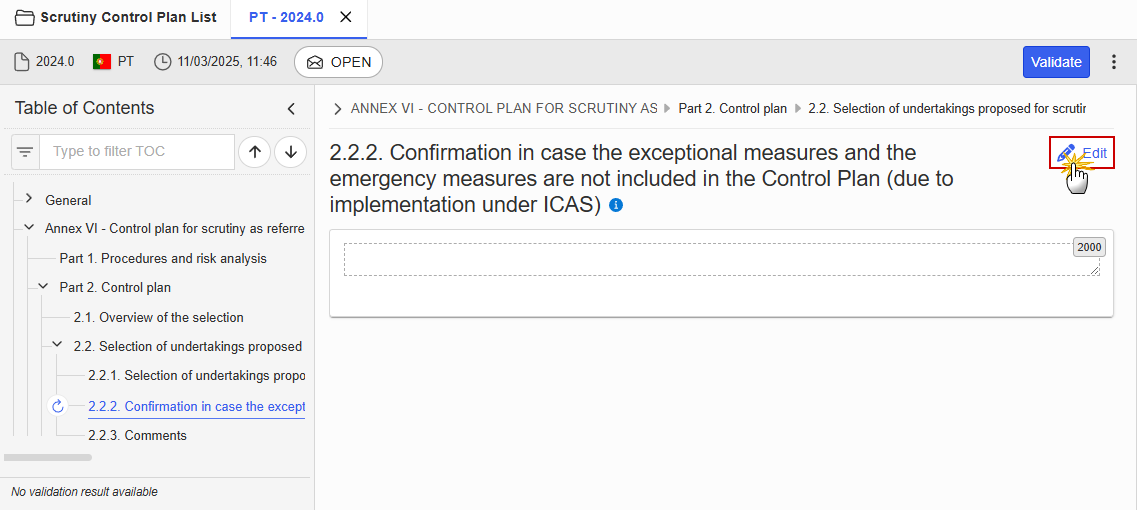
Task: Click the blue info icon after ICAS
Action: point(616,206)
